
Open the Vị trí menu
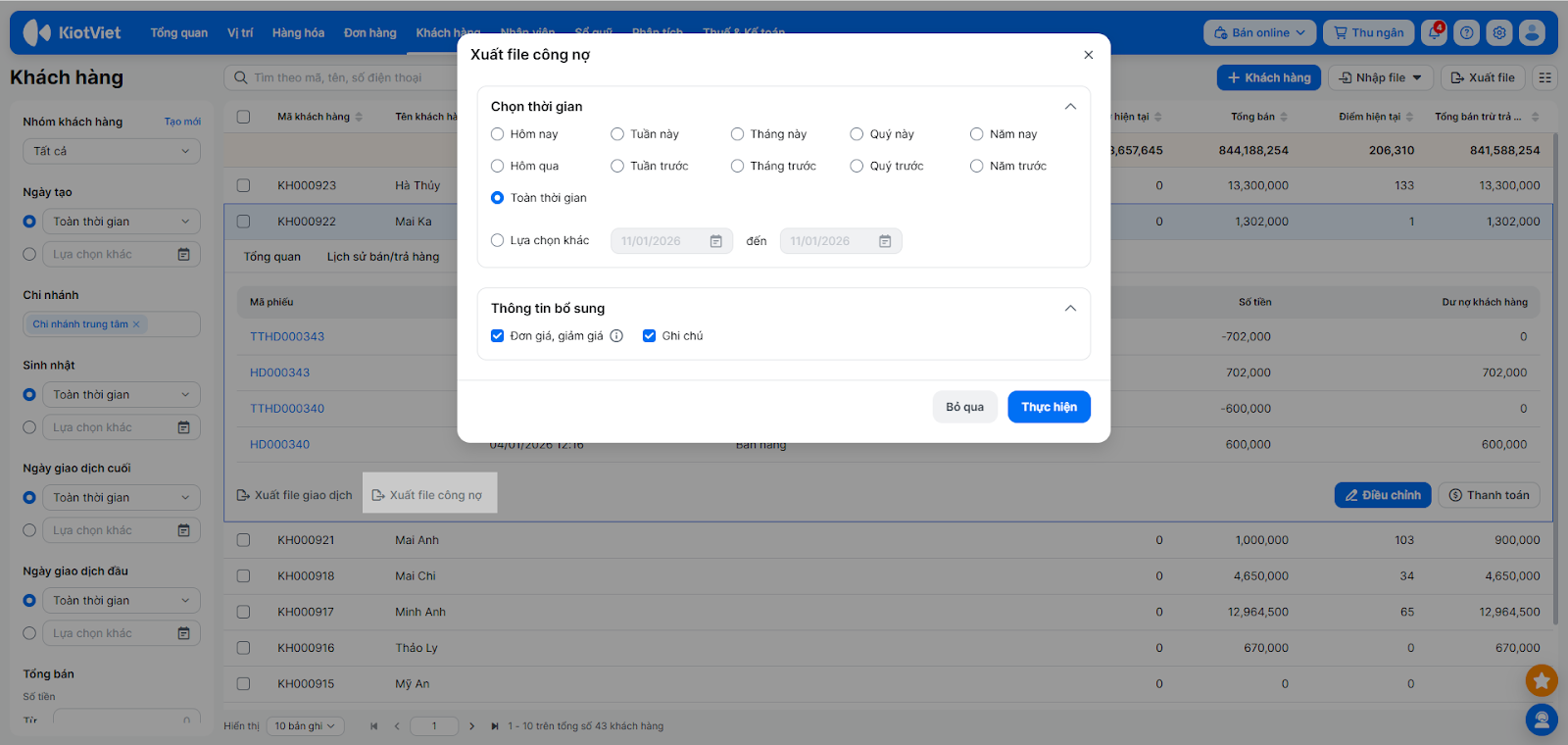[240, 32]
